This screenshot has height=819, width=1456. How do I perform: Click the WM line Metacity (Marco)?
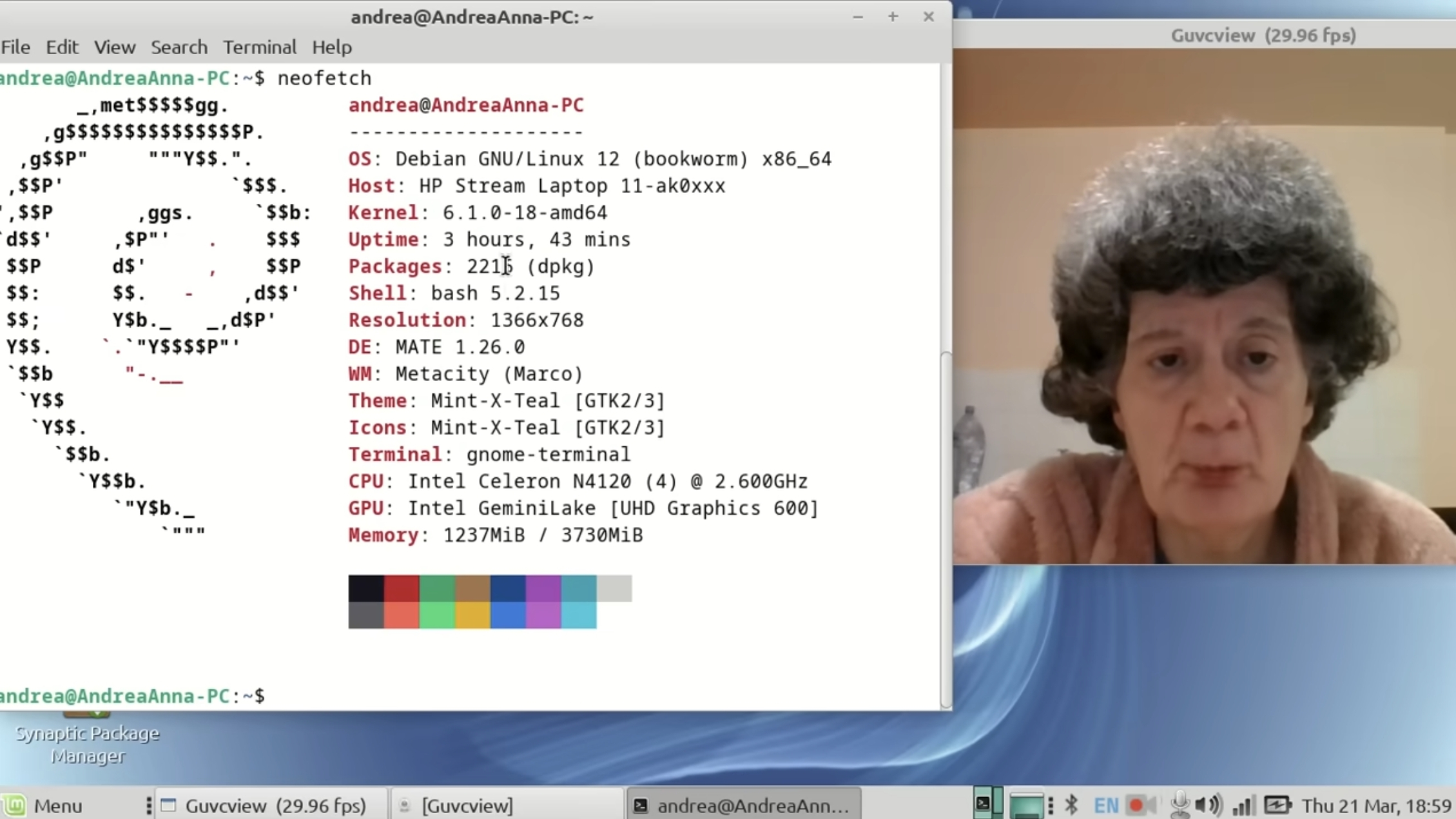pos(465,374)
